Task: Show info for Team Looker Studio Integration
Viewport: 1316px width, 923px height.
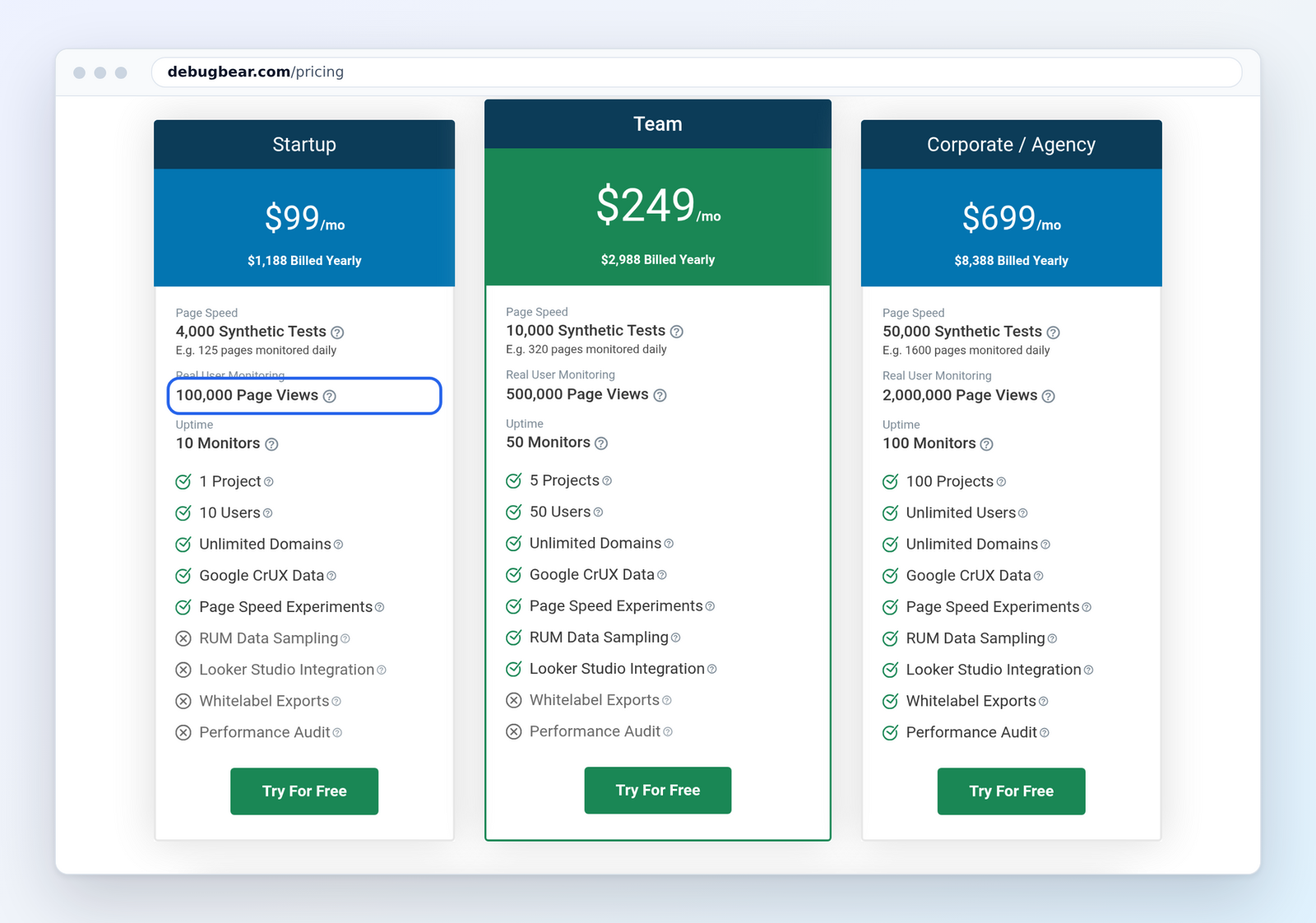Action: pos(712,670)
